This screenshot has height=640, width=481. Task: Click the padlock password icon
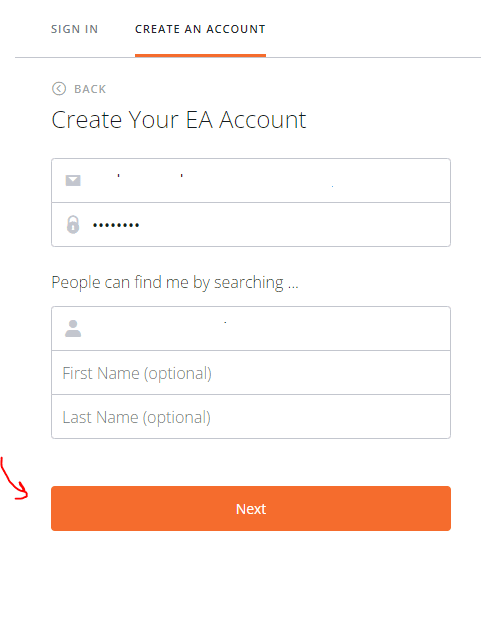(x=73, y=224)
